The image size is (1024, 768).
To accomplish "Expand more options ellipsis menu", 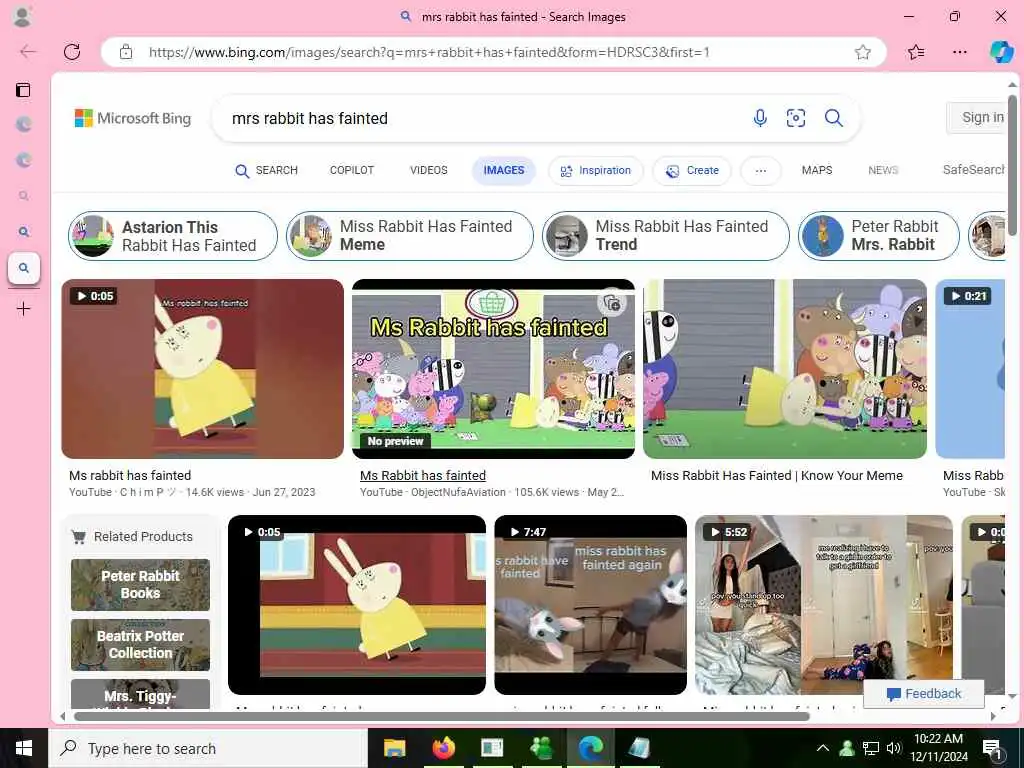I will 760,170.
